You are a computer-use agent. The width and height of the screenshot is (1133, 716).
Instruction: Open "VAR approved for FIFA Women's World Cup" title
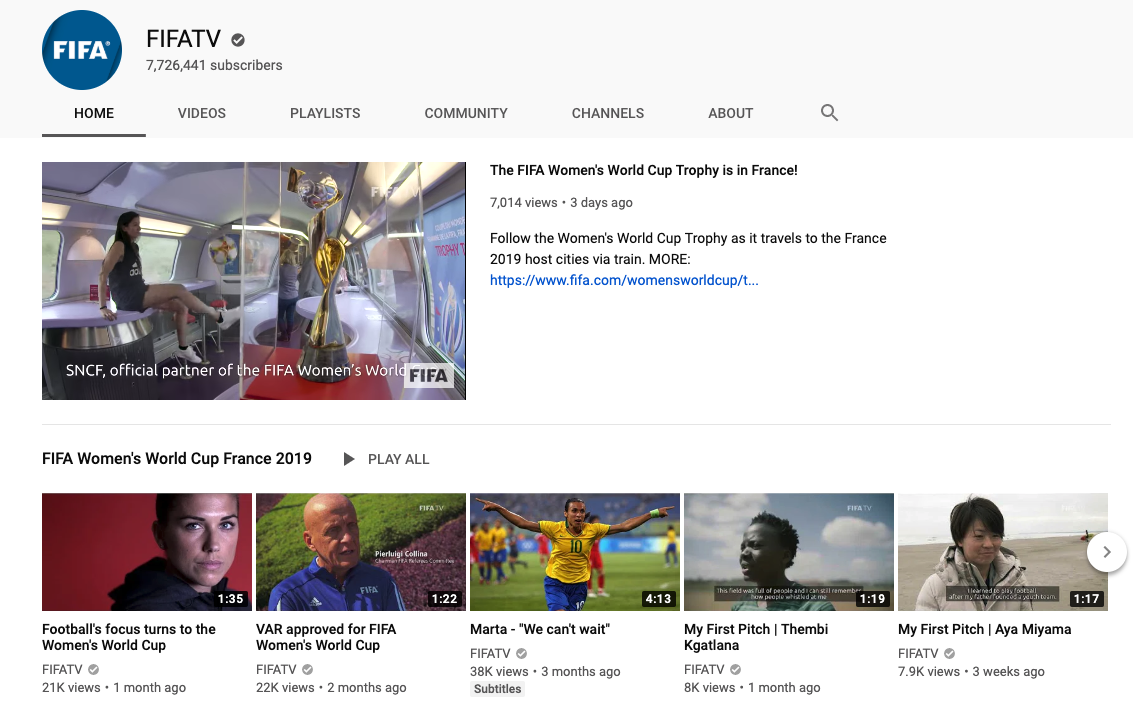[326, 637]
